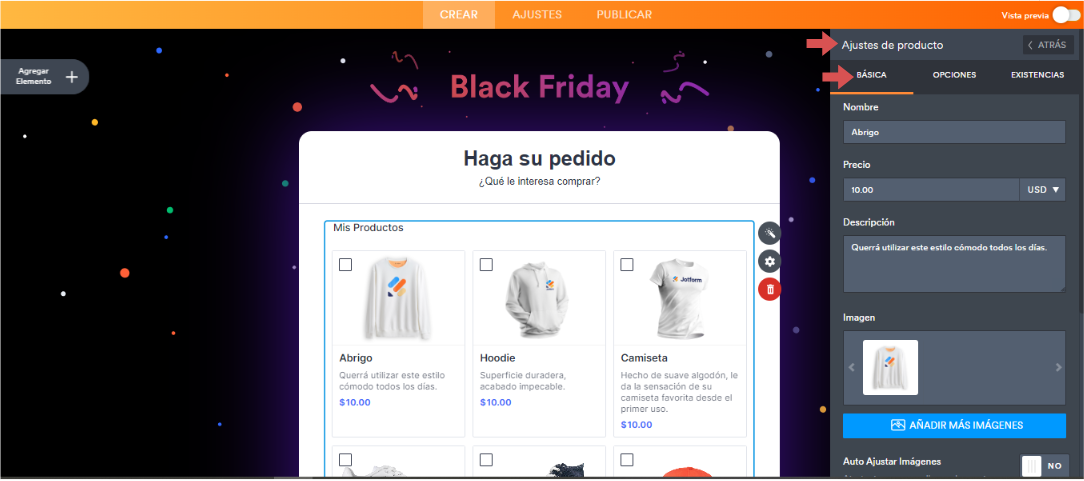This screenshot has width=1084, height=481.
Task: Click the AÑADIR MÁS IMÁGENES button
Action: (x=954, y=425)
